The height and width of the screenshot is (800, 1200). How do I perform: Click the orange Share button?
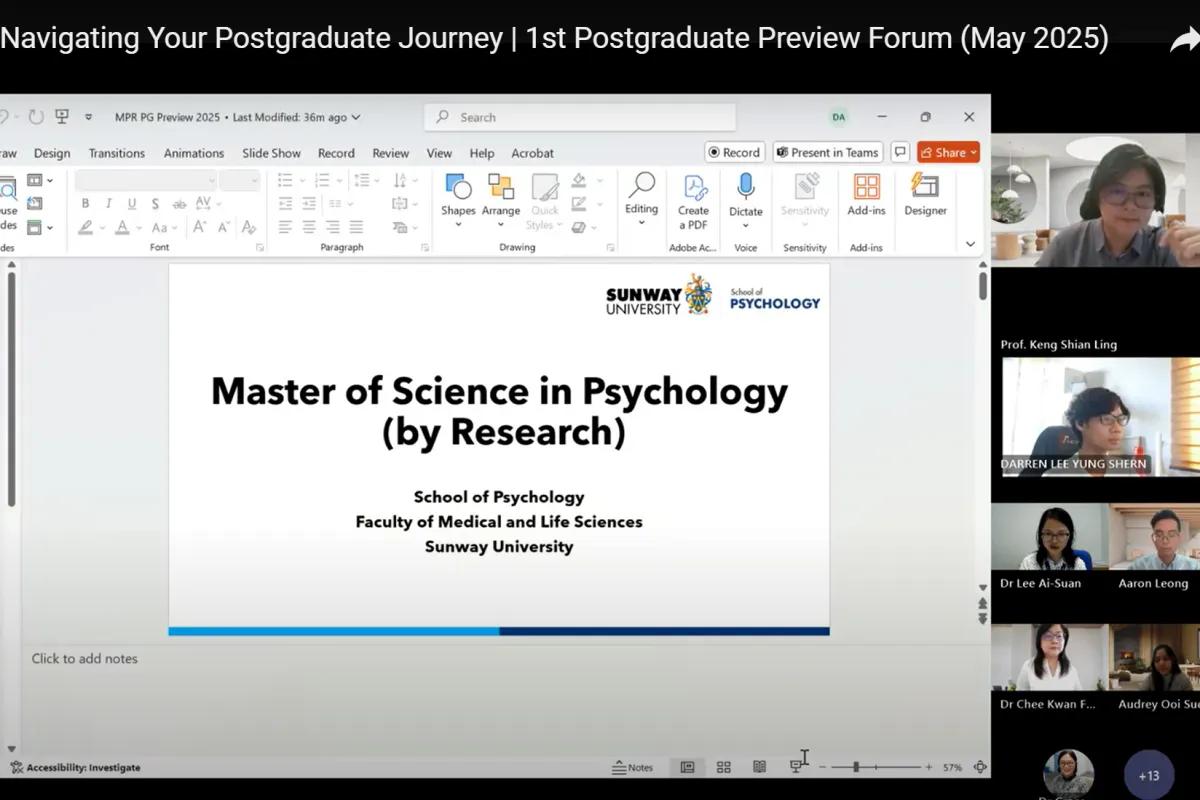point(948,152)
